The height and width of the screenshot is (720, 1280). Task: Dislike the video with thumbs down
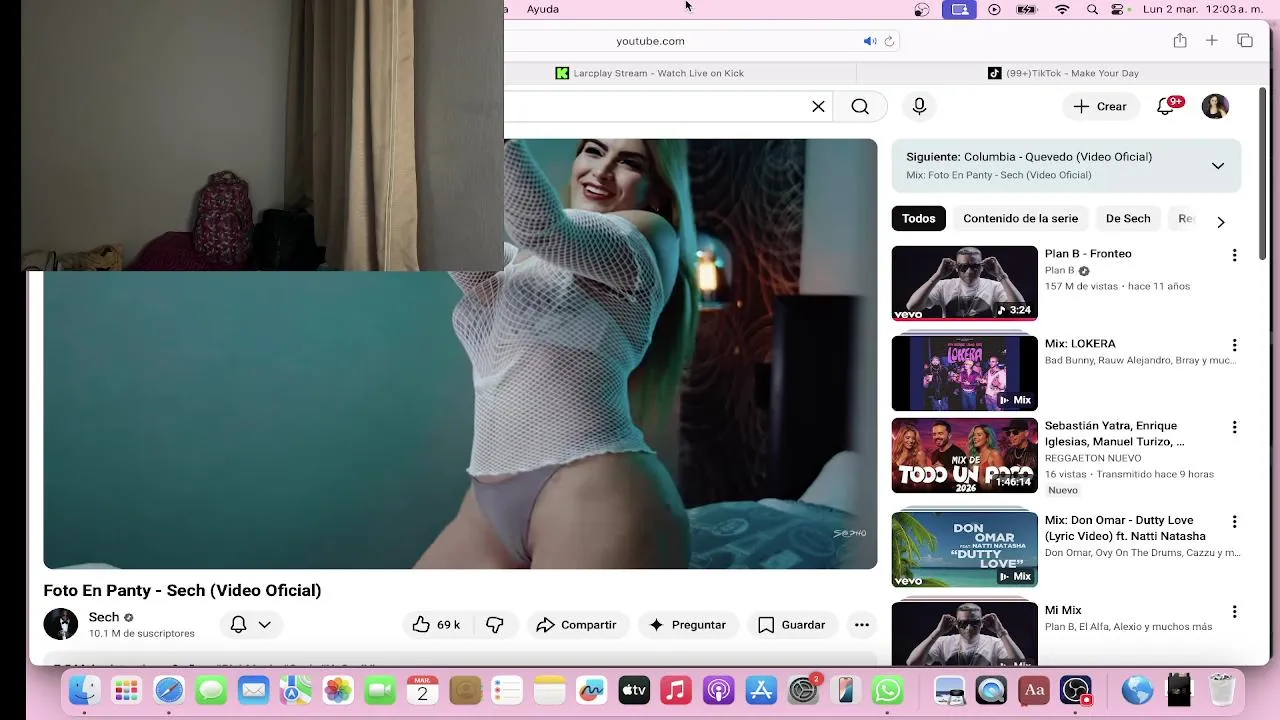(x=495, y=624)
